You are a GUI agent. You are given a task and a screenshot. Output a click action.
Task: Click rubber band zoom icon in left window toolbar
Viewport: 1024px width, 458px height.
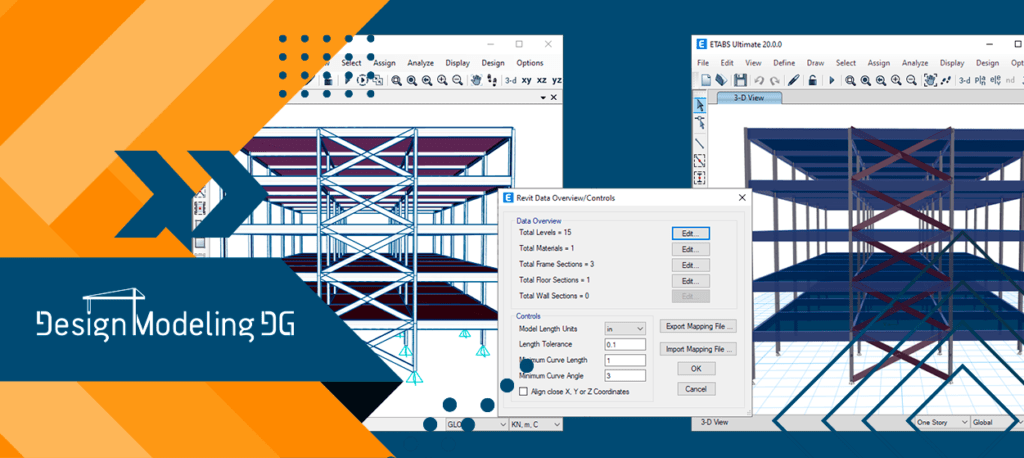point(396,80)
